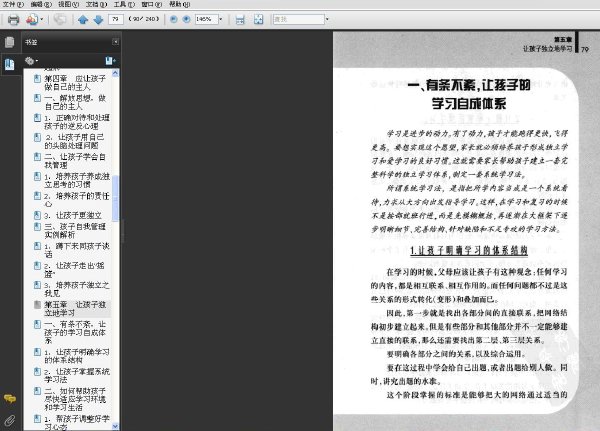Click the bookmarks panel scroll up arrow
Viewport: 600px width, 431px height.
click(x=116, y=73)
